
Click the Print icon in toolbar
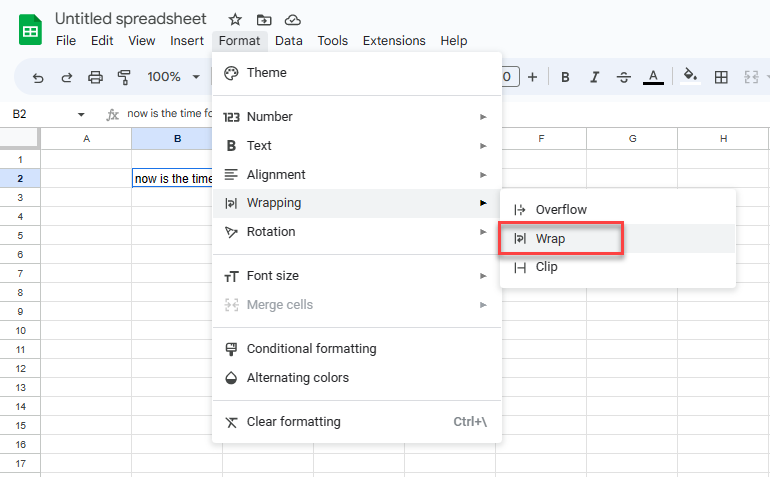tap(95, 77)
